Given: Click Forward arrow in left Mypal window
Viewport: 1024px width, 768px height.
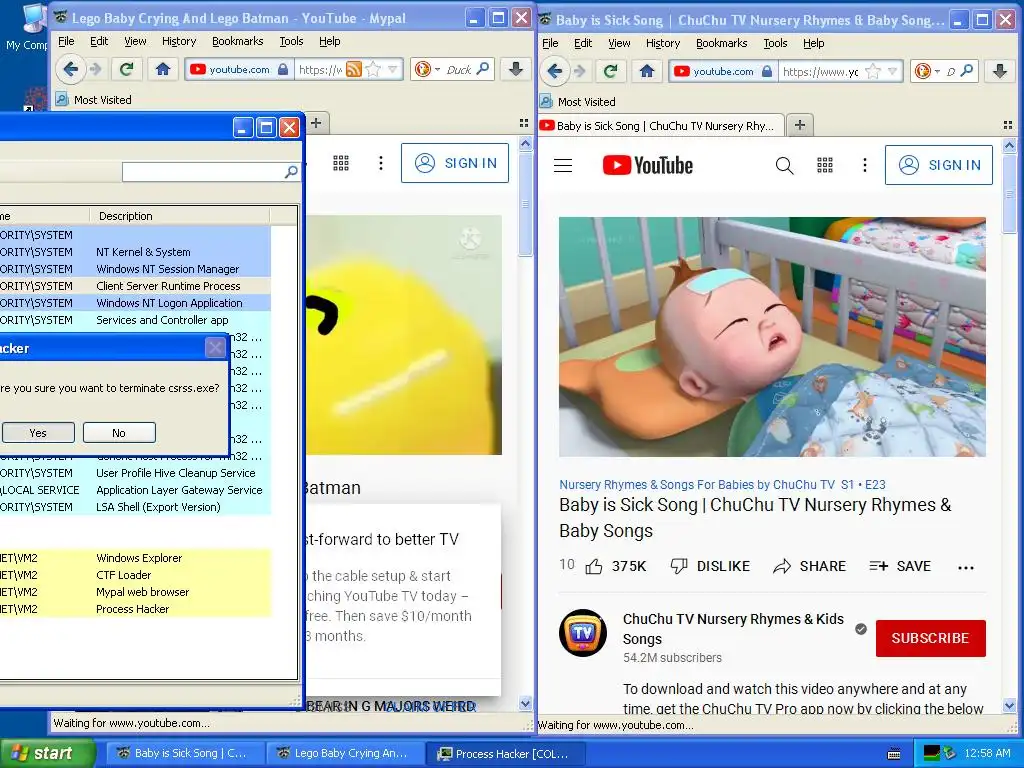Looking at the screenshot, I should click(x=95, y=69).
